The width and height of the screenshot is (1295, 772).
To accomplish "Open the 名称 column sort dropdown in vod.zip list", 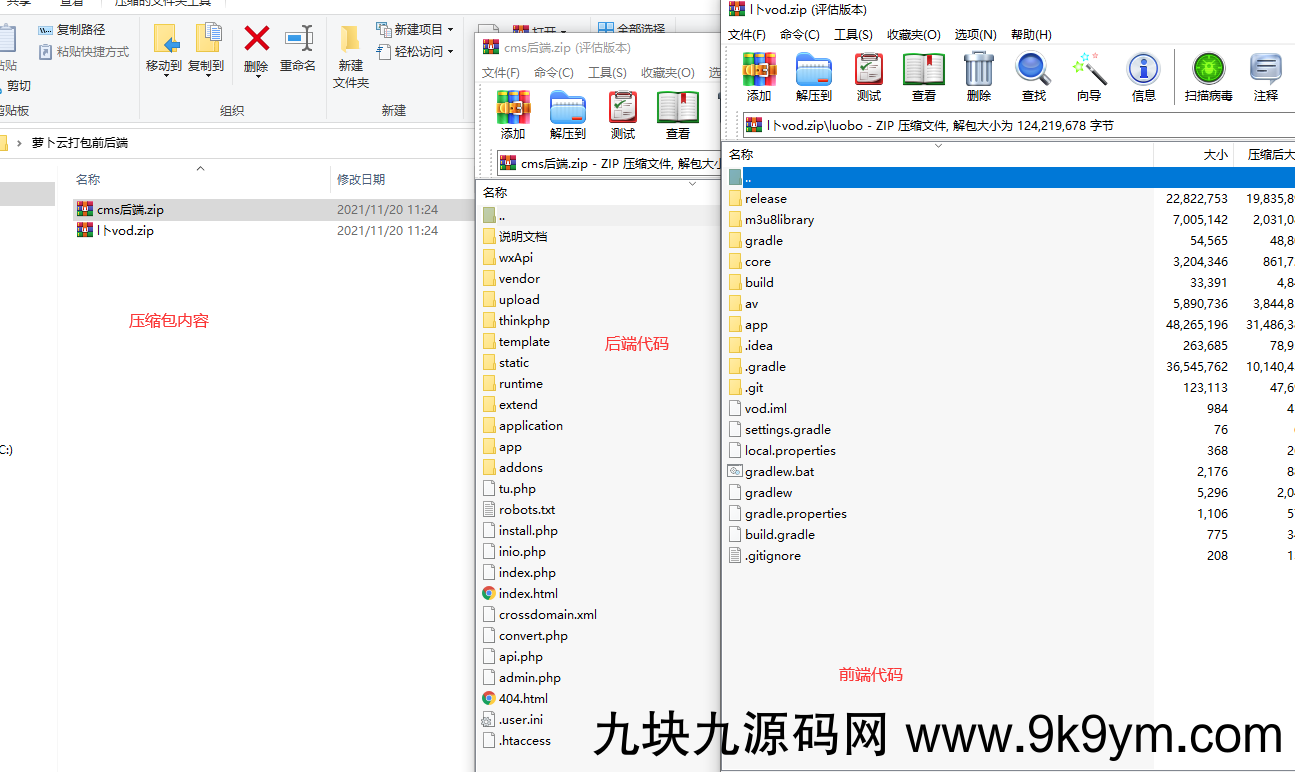I will pyautogui.click(x=938, y=145).
